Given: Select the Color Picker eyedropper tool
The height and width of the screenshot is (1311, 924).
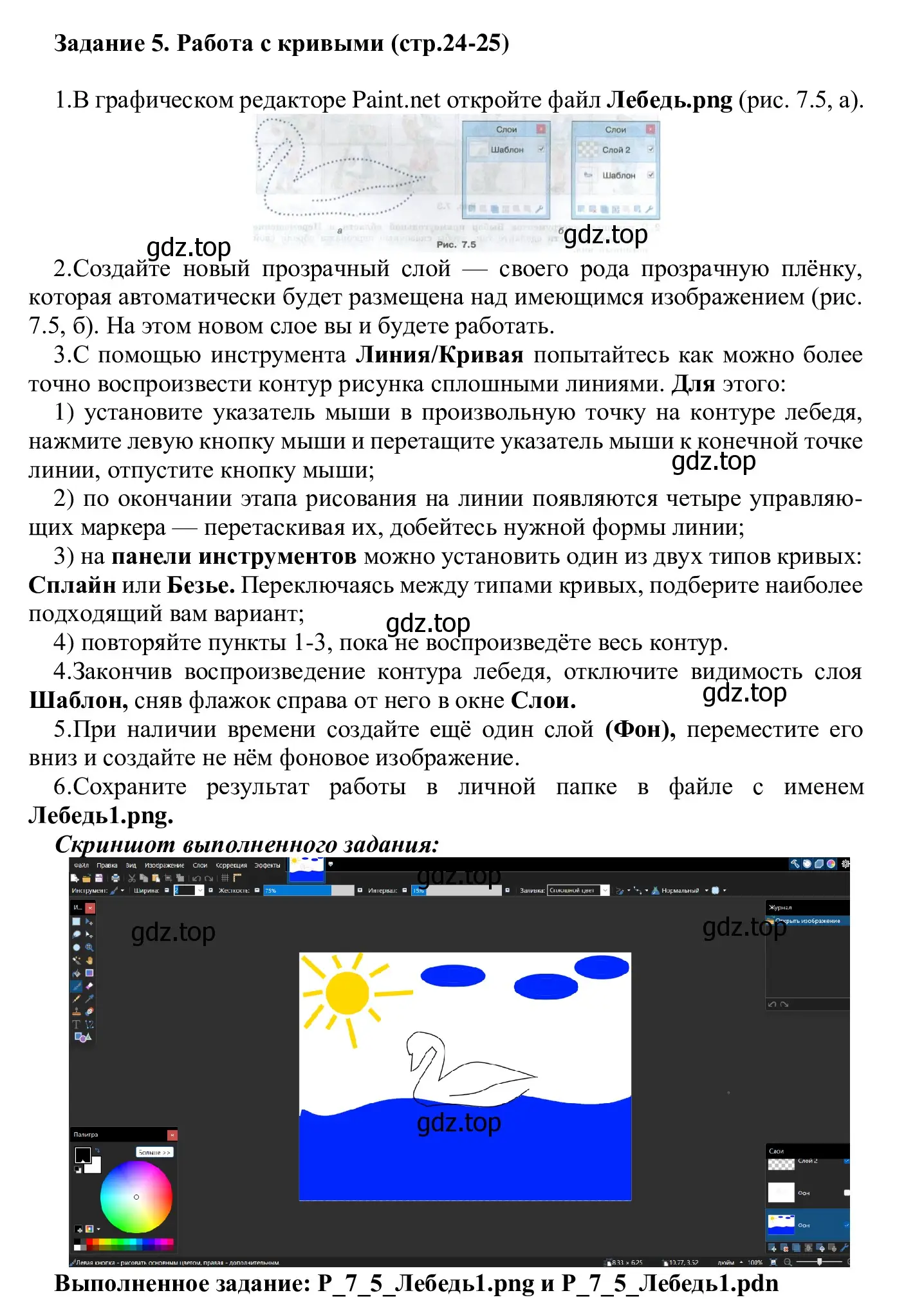Looking at the screenshot, I should pyautogui.click(x=89, y=999).
